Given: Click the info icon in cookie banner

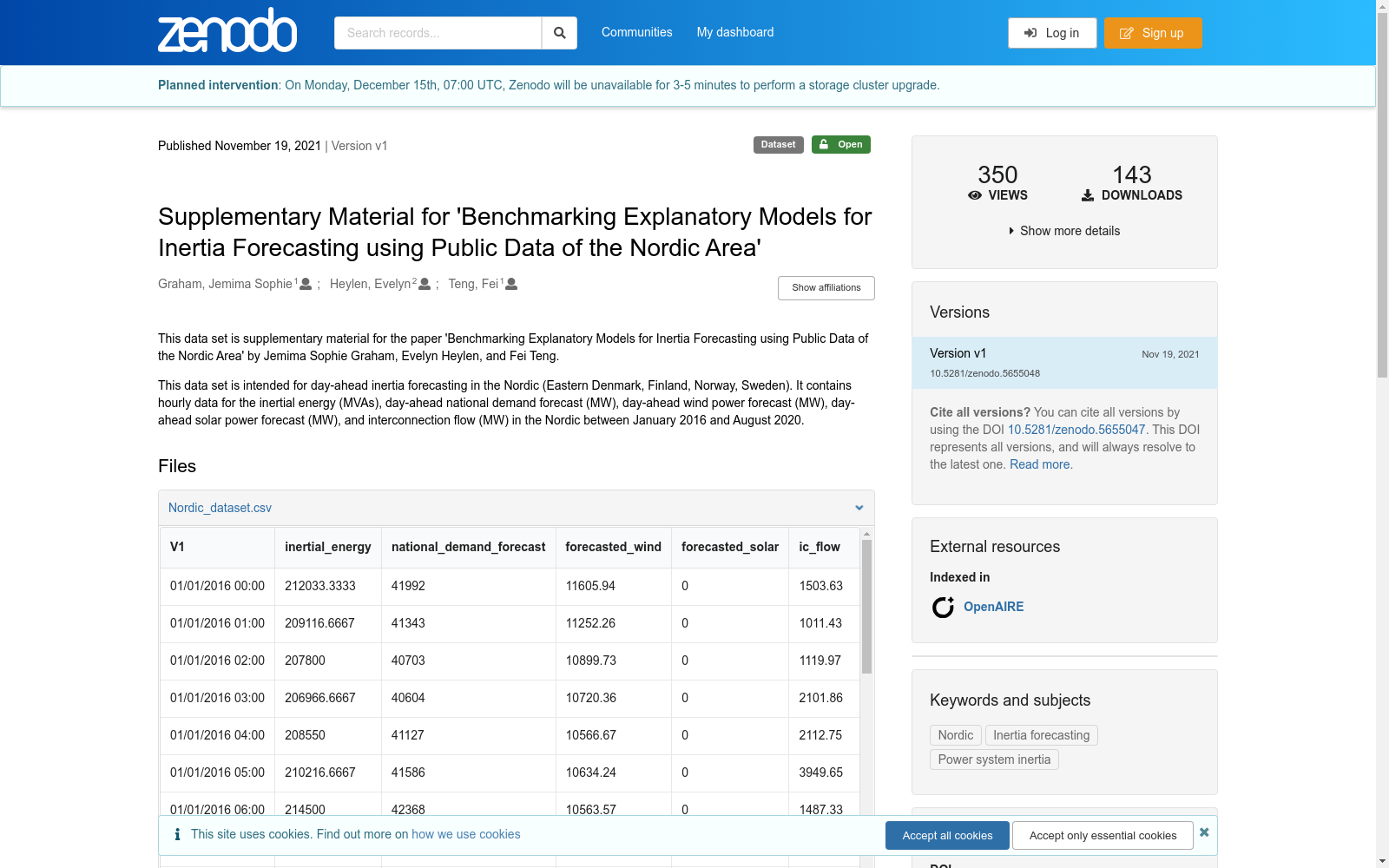Looking at the screenshot, I should point(177,834).
